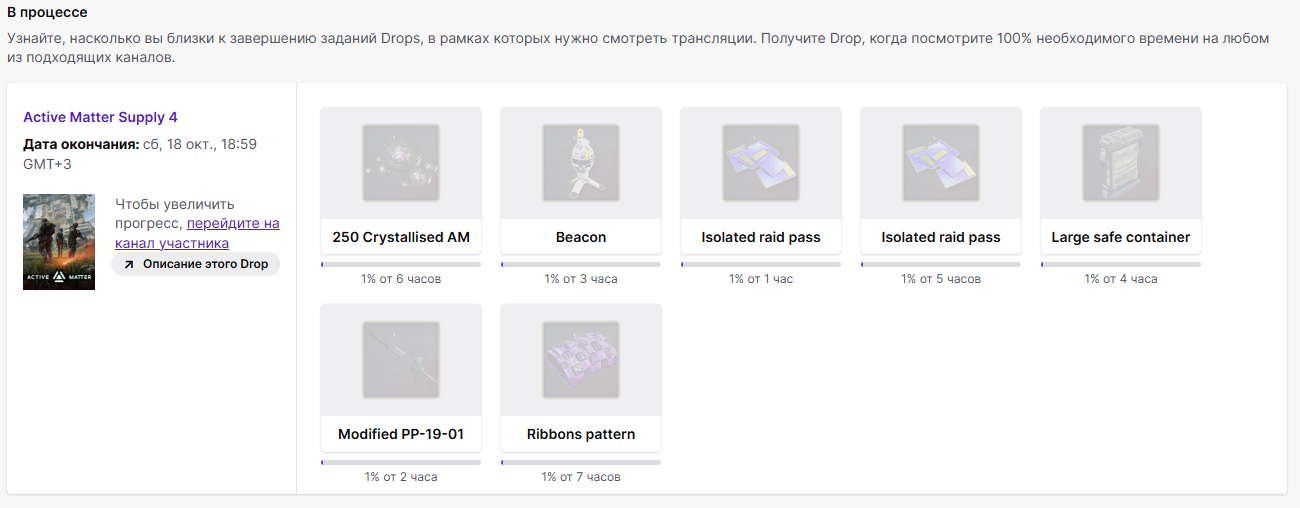Open the Active Matter Supply 4 campaign link
The image size is (1300, 508).
[100, 117]
